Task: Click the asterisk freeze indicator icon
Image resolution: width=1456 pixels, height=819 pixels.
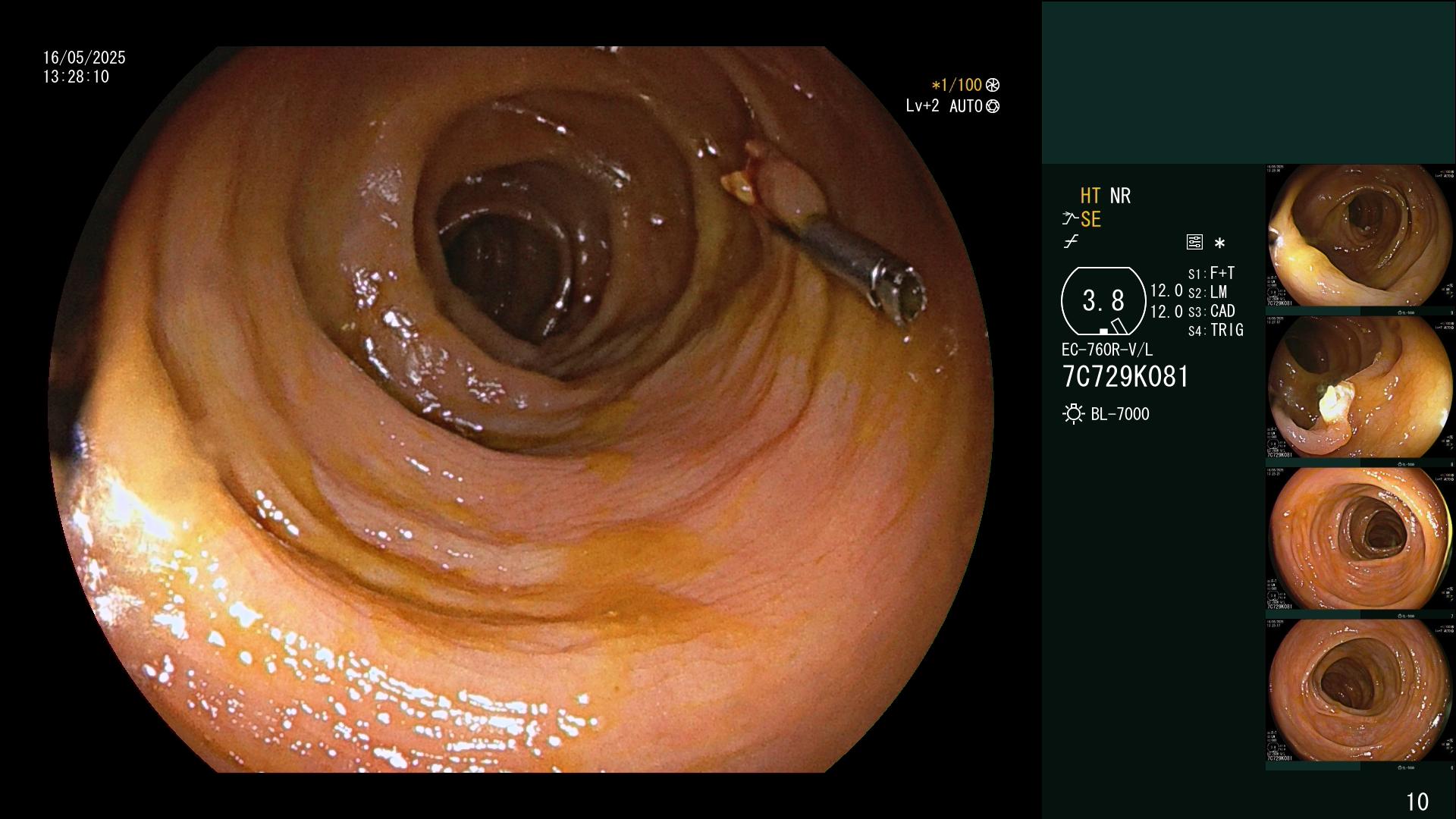Action: coord(1219,243)
